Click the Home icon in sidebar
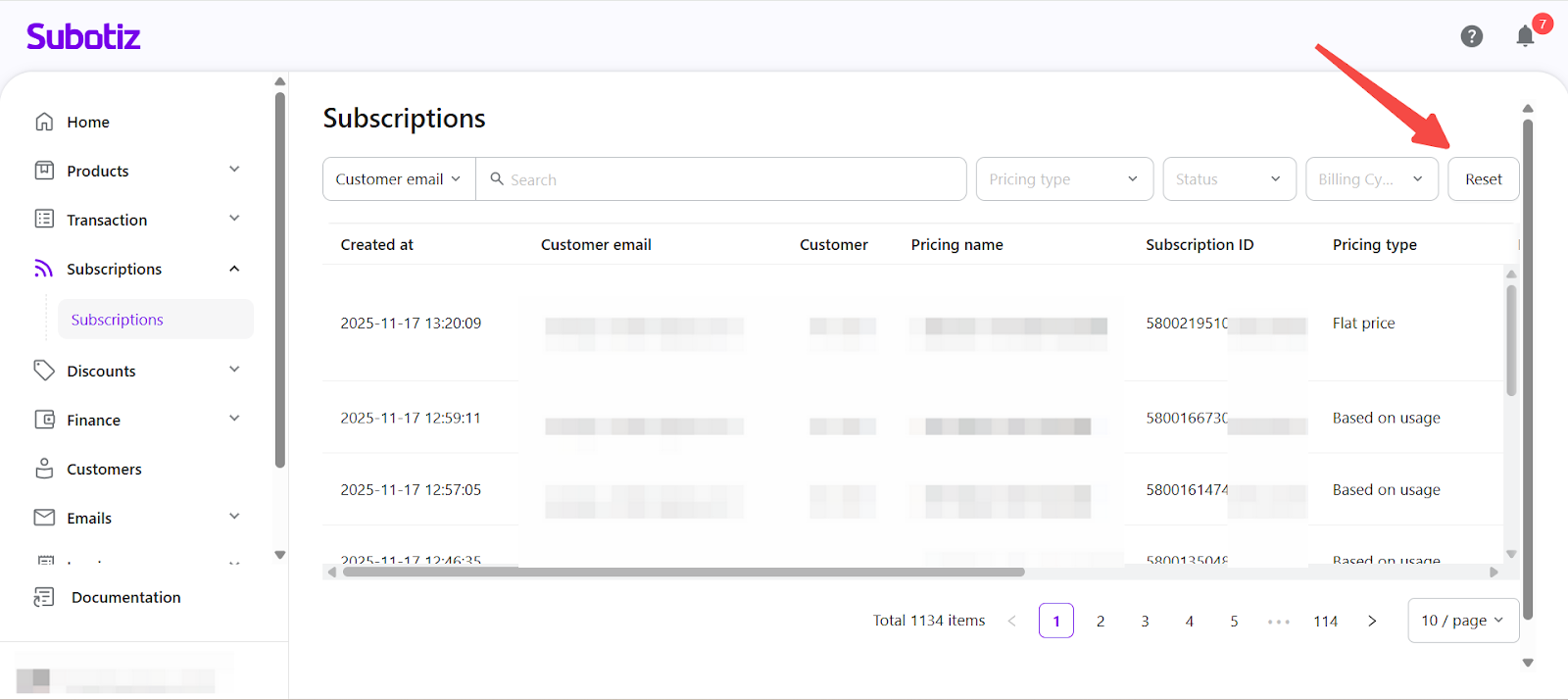The height and width of the screenshot is (700, 1568). [44, 122]
